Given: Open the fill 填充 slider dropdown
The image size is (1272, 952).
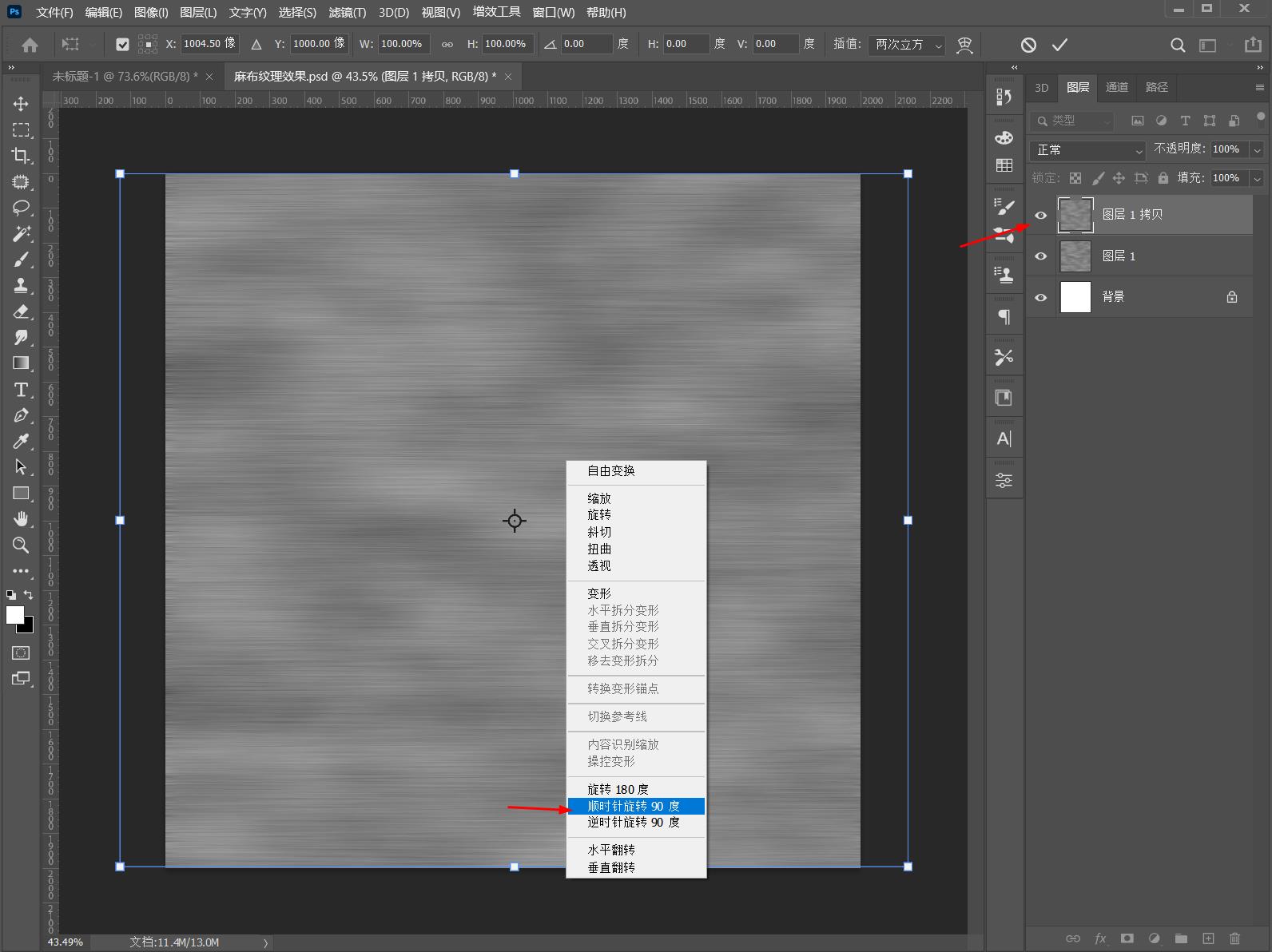Looking at the screenshot, I should (x=1257, y=178).
